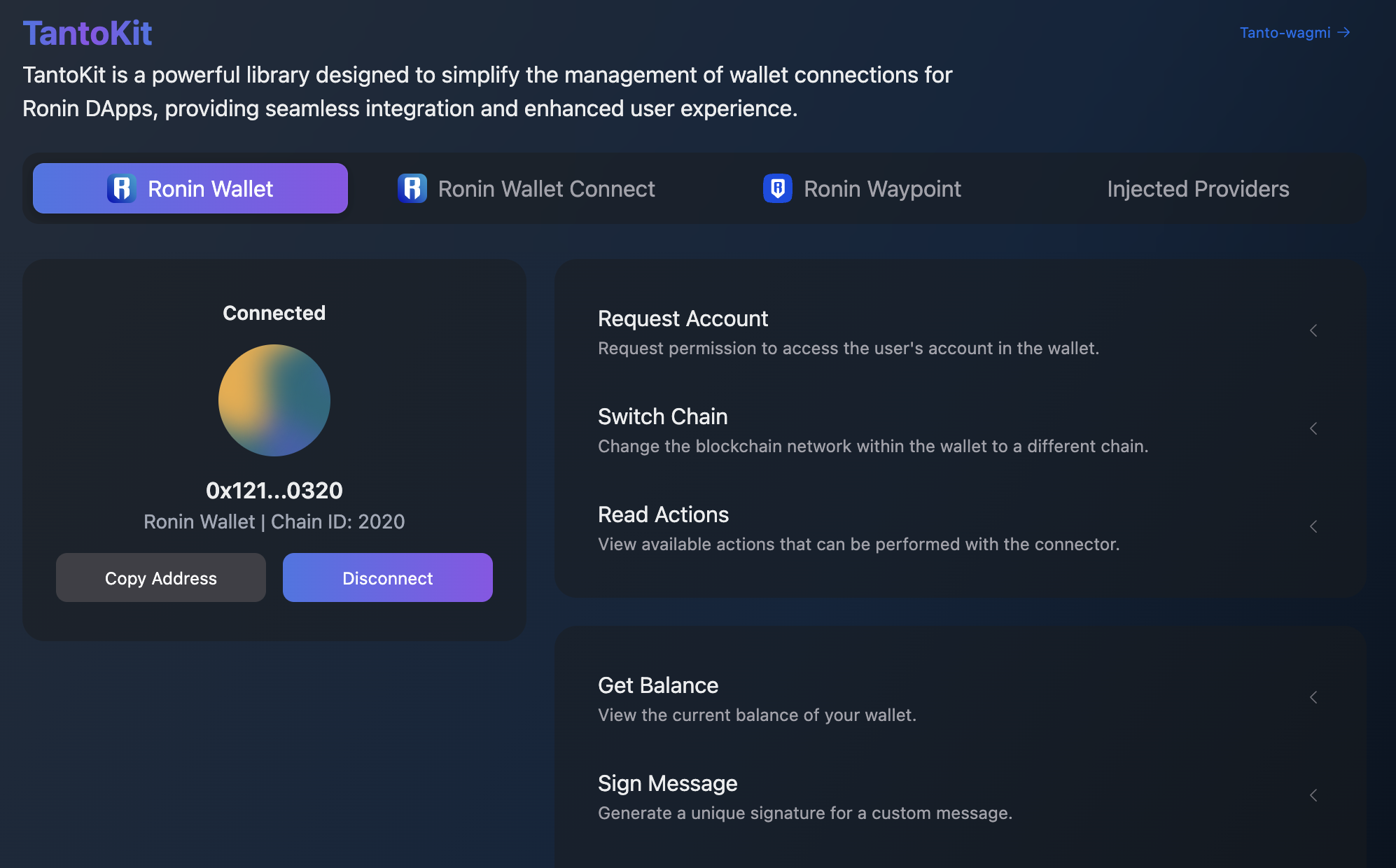The image size is (1396, 868).
Task: Click the Ronin Wallet tab logo icon
Action: [x=122, y=188]
